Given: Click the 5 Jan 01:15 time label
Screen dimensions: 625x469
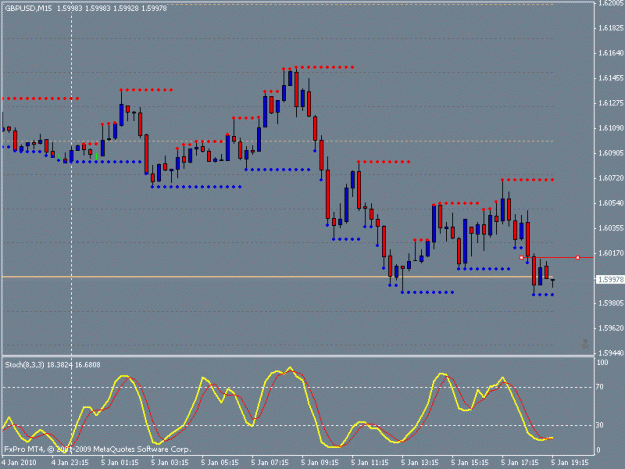Looking at the screenshot, I should click(x=120, y=463).
